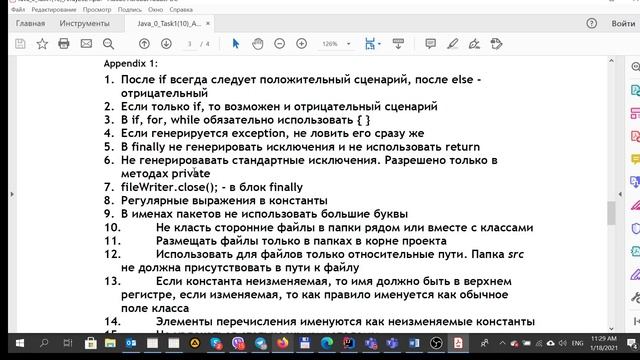640x360 pixels.
Task: Zoom out with the minus circle icon
Action: (x=280, y=44)
